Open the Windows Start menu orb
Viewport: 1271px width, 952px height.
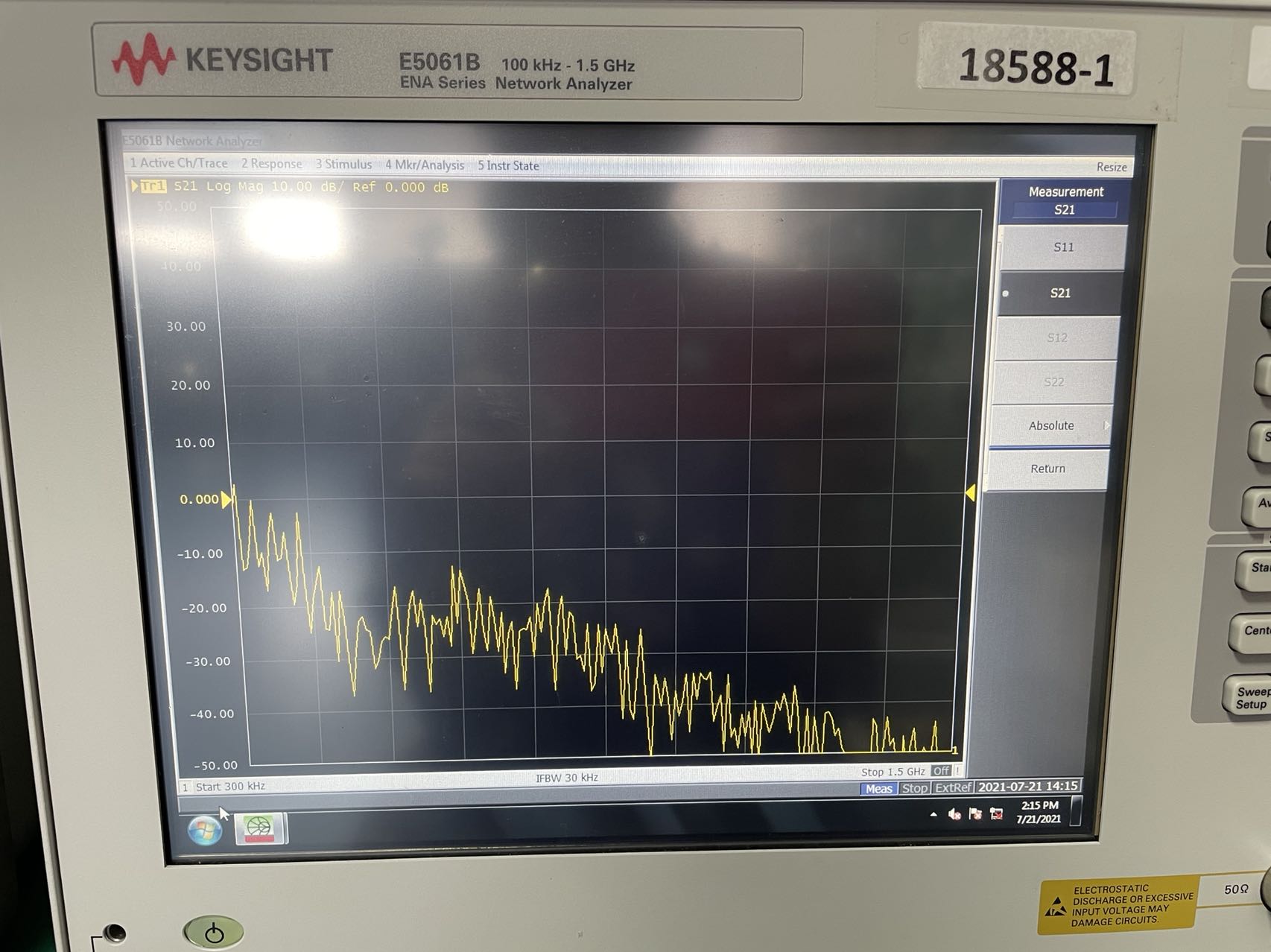pyautogui.click(x=204, y=830)
